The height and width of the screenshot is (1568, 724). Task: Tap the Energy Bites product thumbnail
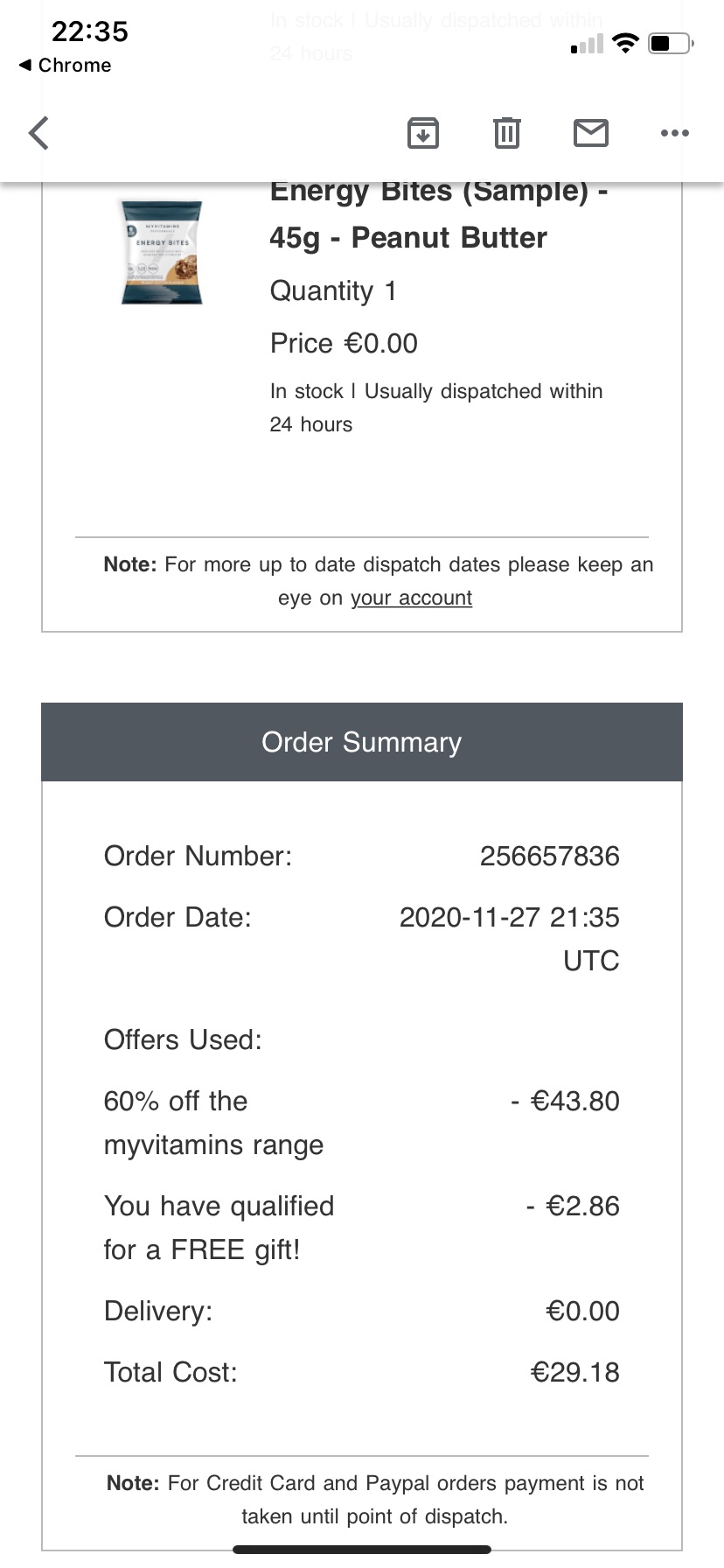click(162, 253)
